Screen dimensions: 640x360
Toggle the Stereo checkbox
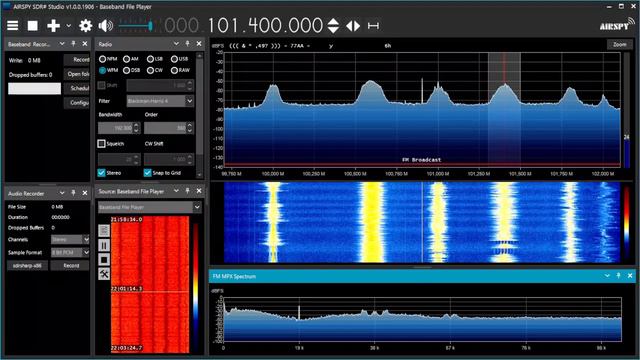102,173
